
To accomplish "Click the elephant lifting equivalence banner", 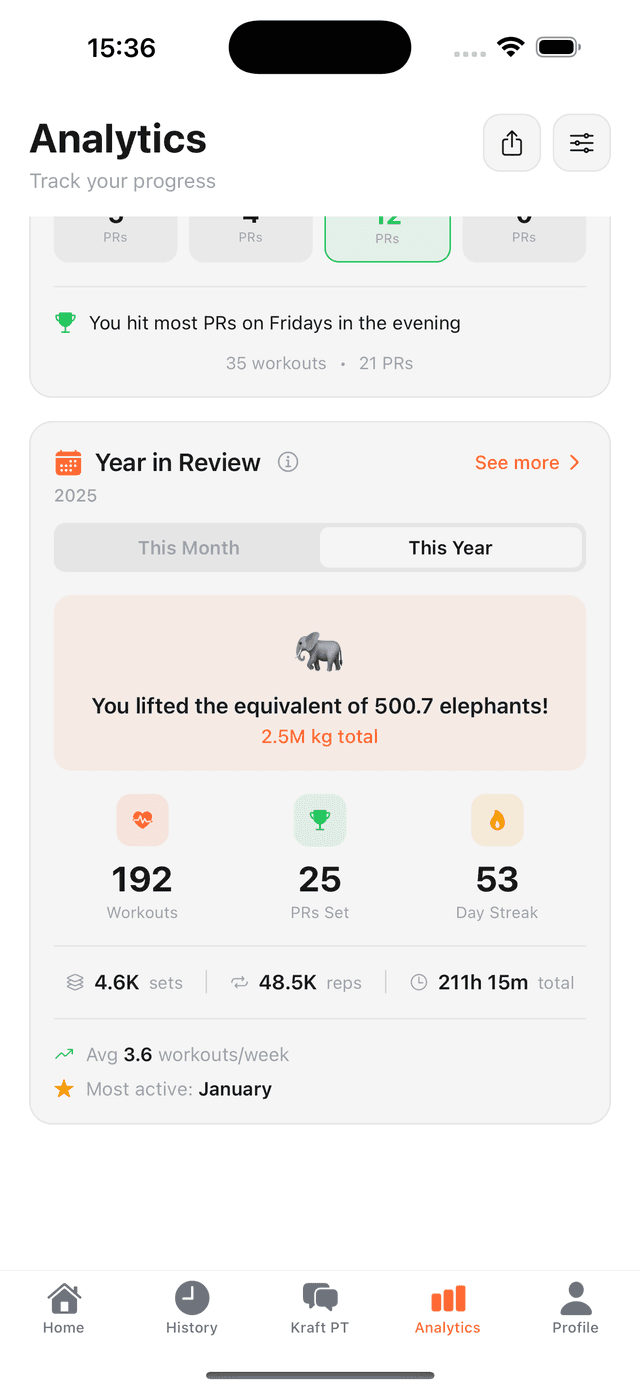I will click(x=319, y=683).
